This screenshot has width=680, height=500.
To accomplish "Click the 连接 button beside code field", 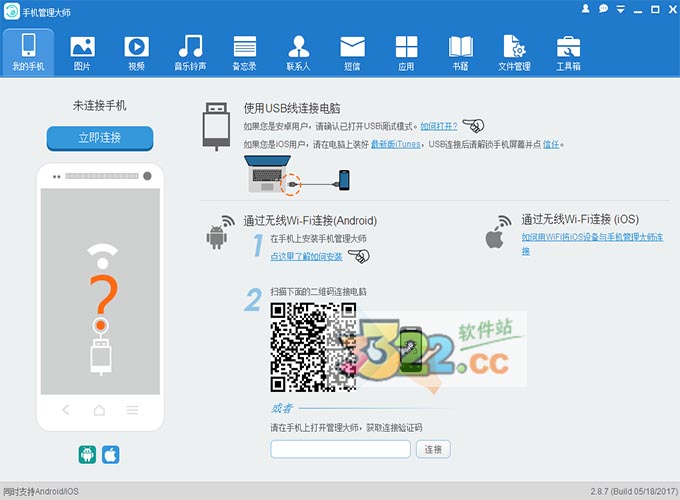I will [x=433, y=449].
